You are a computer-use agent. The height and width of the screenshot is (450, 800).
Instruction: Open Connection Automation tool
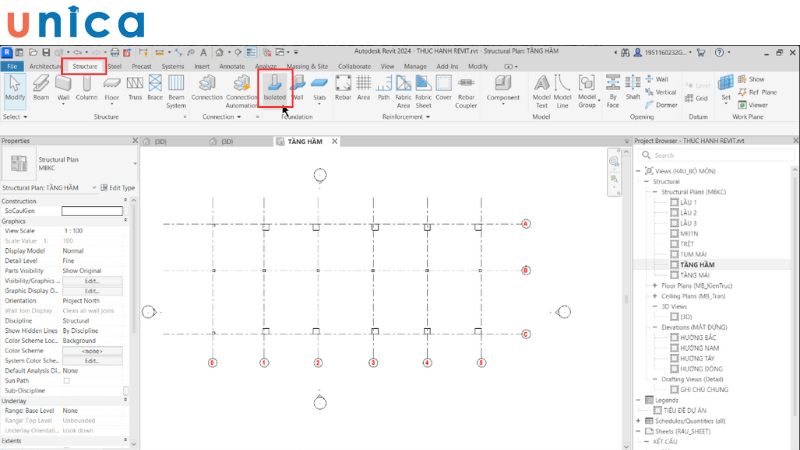241,91
